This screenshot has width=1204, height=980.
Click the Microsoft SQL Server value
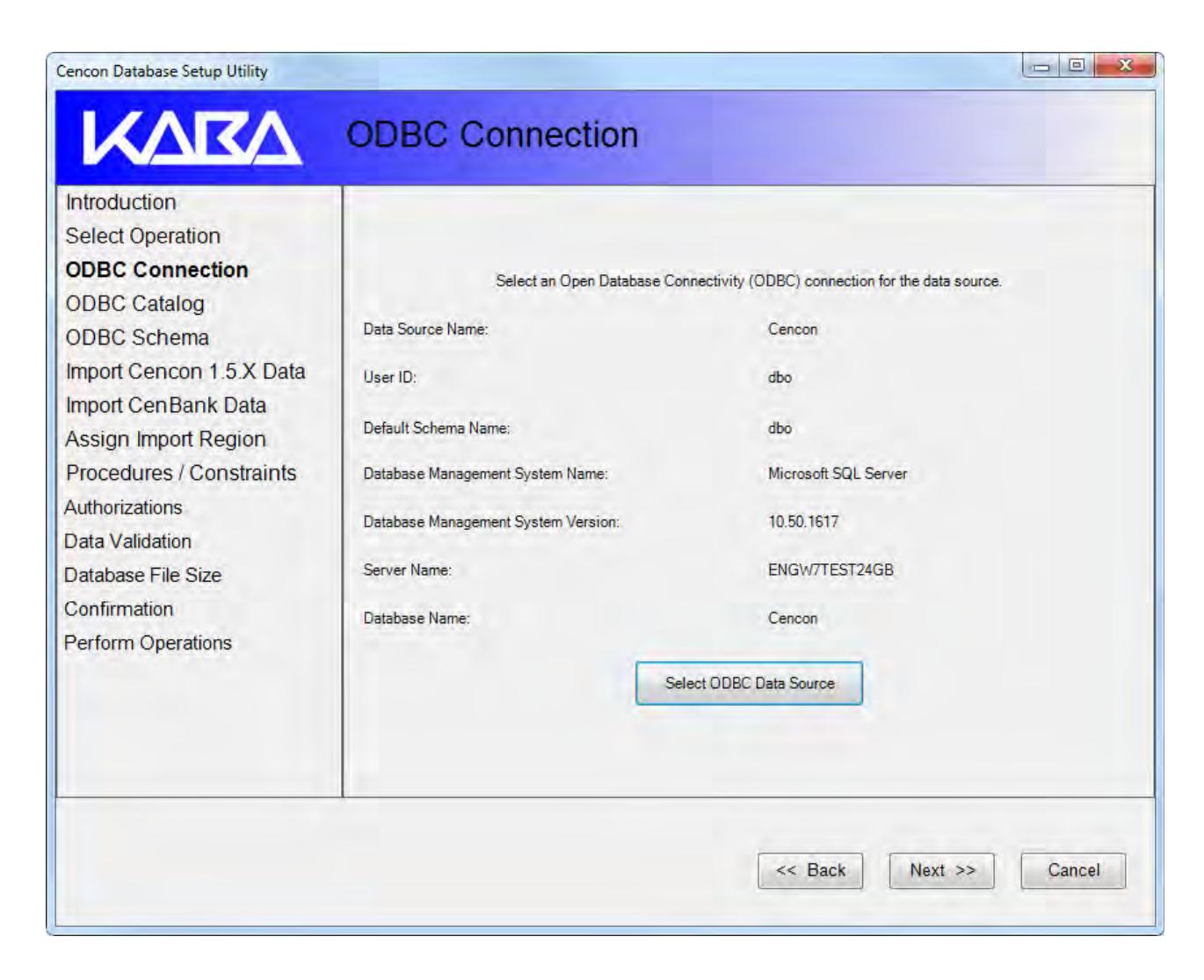click(x=838, y=474)
